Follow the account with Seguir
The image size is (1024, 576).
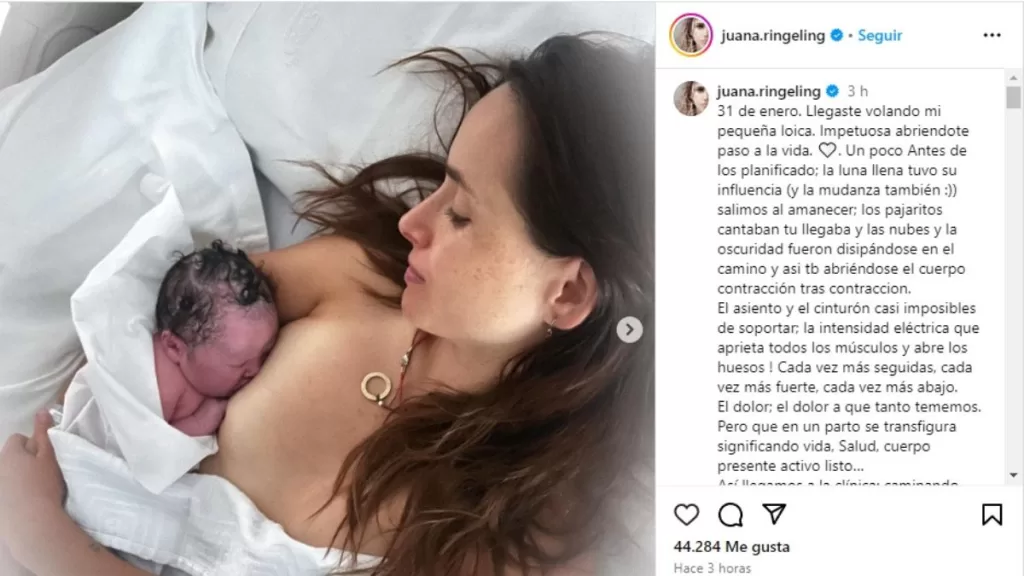coord(880,36)
